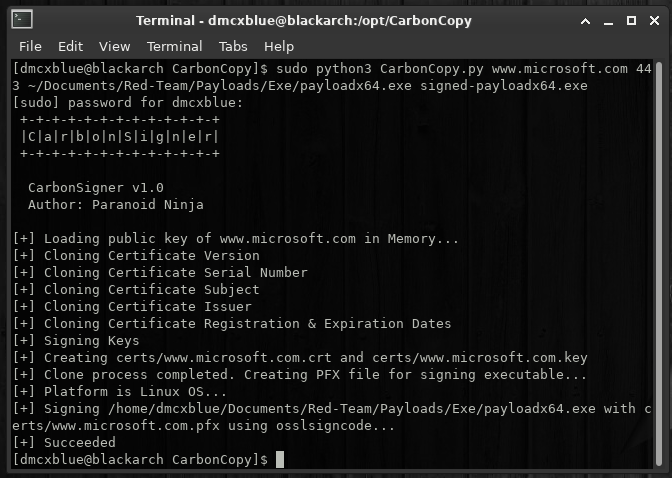Image resolution: width=672 pixels, height=478 pixels.
Task: Click the window title text
Action: [303, 21]
